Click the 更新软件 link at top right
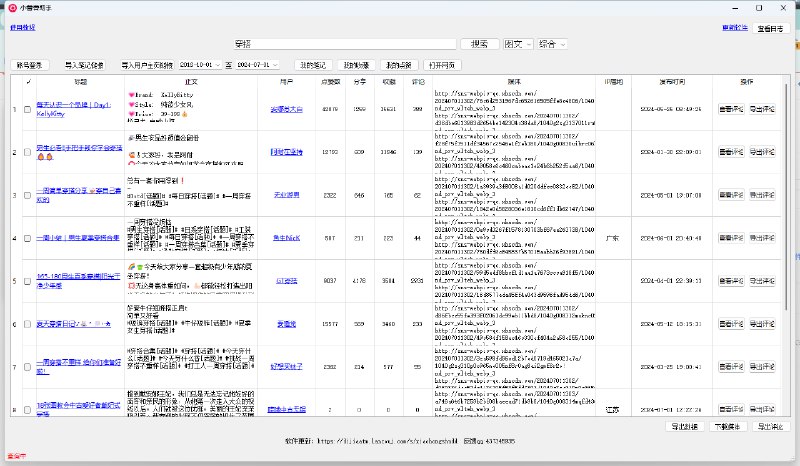 (x=735, y=28)
